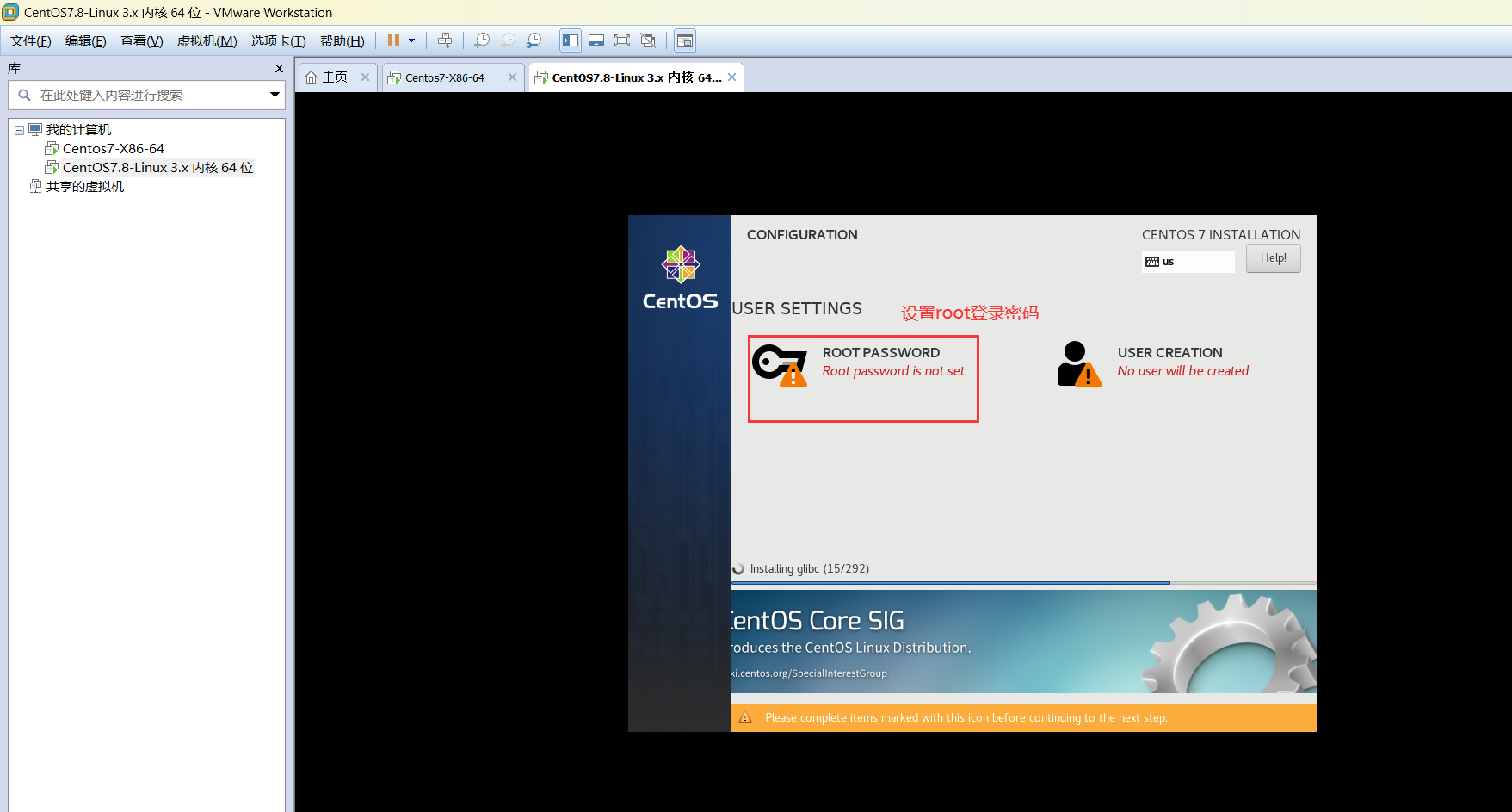This screenshot has width=1512, height=812.
Task: Close the Centos7-X86-64 tab
Action: 512,77
